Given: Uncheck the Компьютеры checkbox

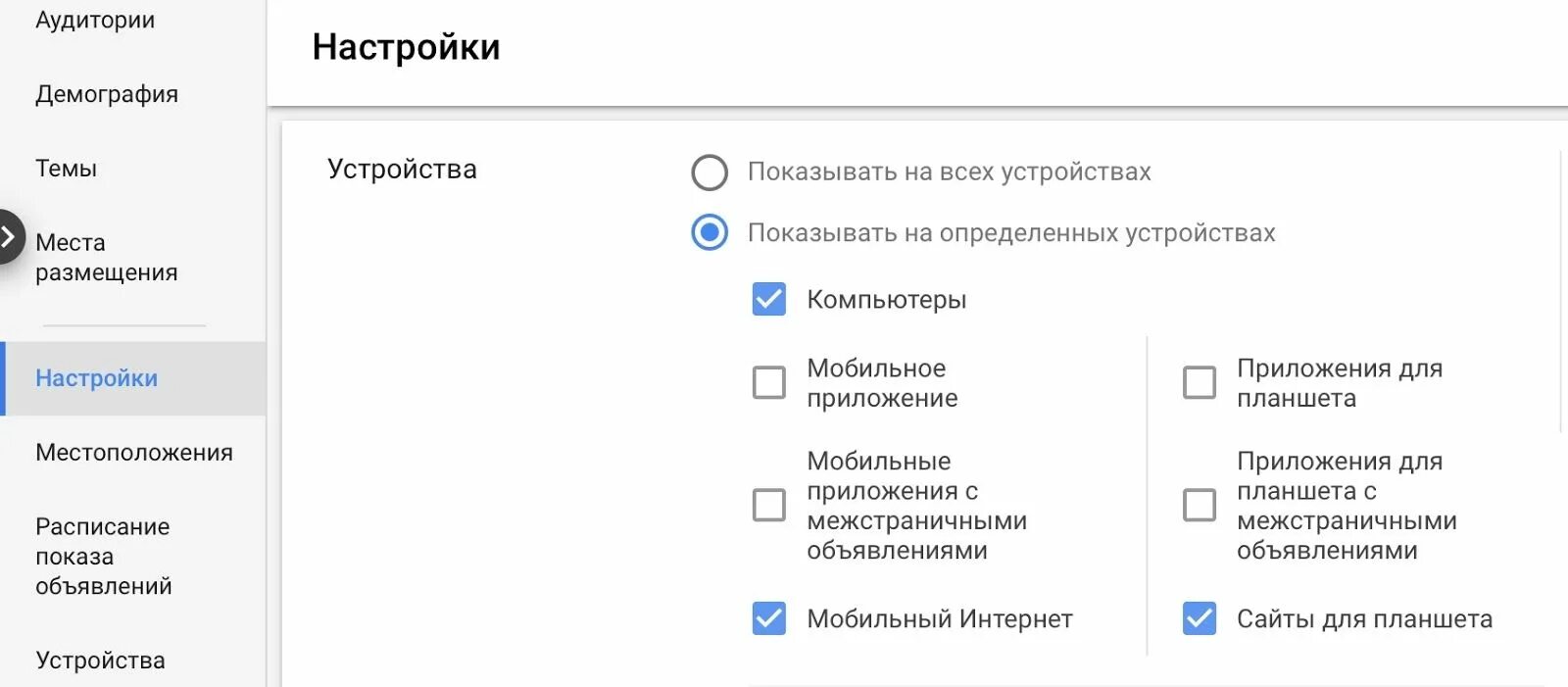Looking at the screenshot, I should click(769, 299).
